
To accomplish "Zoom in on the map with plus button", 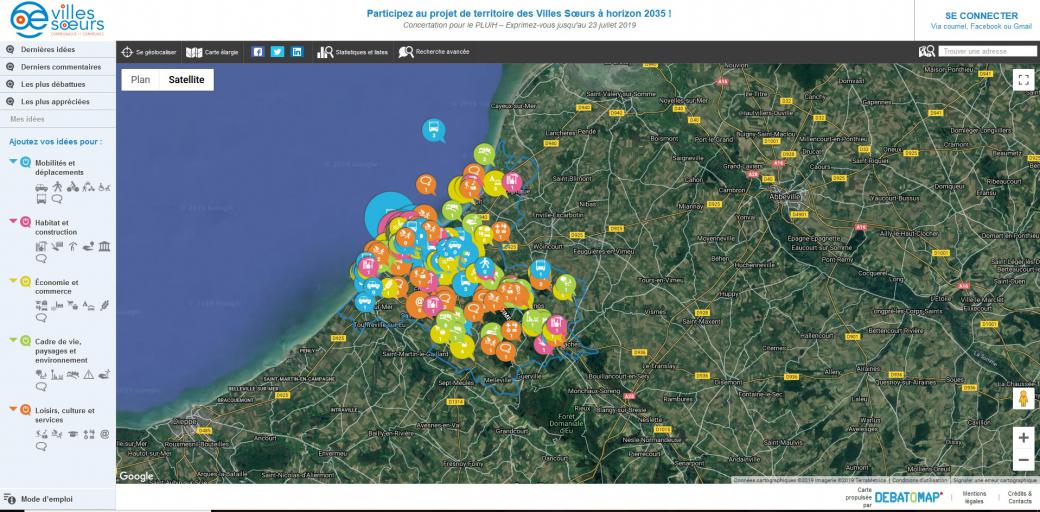I will coord(1023,438).
